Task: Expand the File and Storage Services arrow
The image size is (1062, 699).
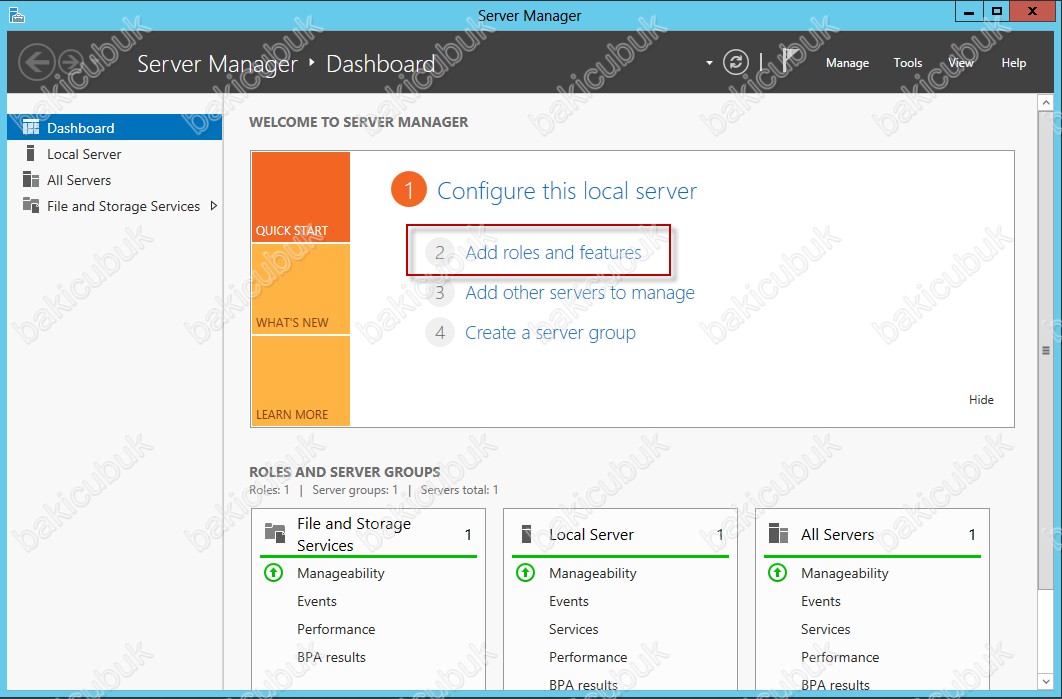Action: [x=213, y=206]
